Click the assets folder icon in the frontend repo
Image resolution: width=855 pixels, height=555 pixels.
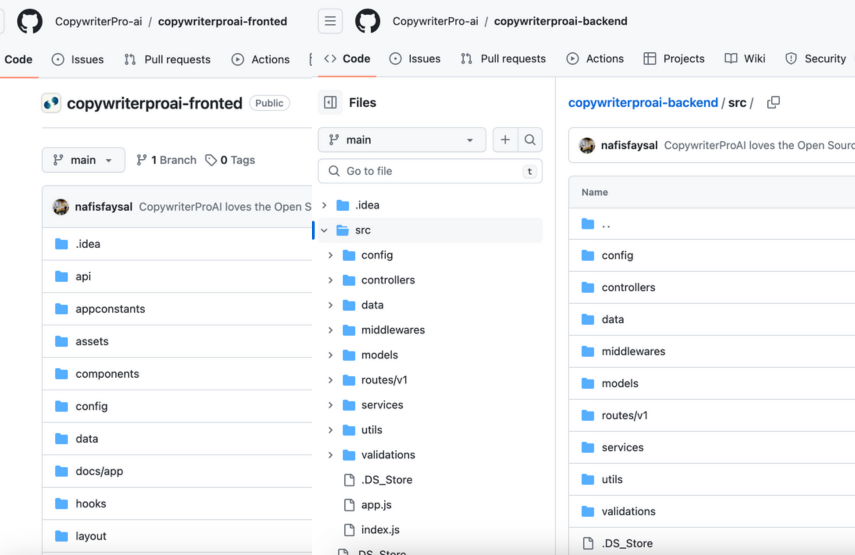tap(62, 341)
